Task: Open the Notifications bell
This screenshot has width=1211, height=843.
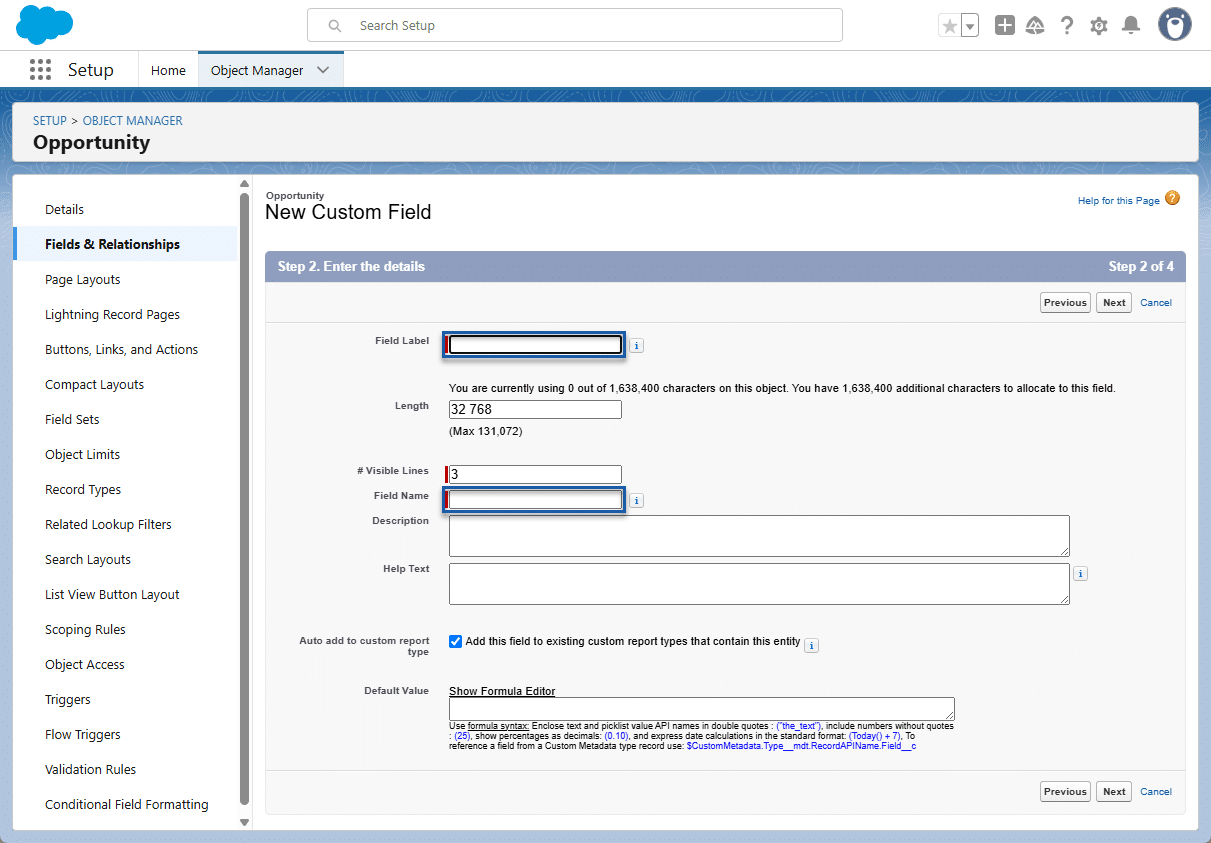Action: click(1131, 26)
